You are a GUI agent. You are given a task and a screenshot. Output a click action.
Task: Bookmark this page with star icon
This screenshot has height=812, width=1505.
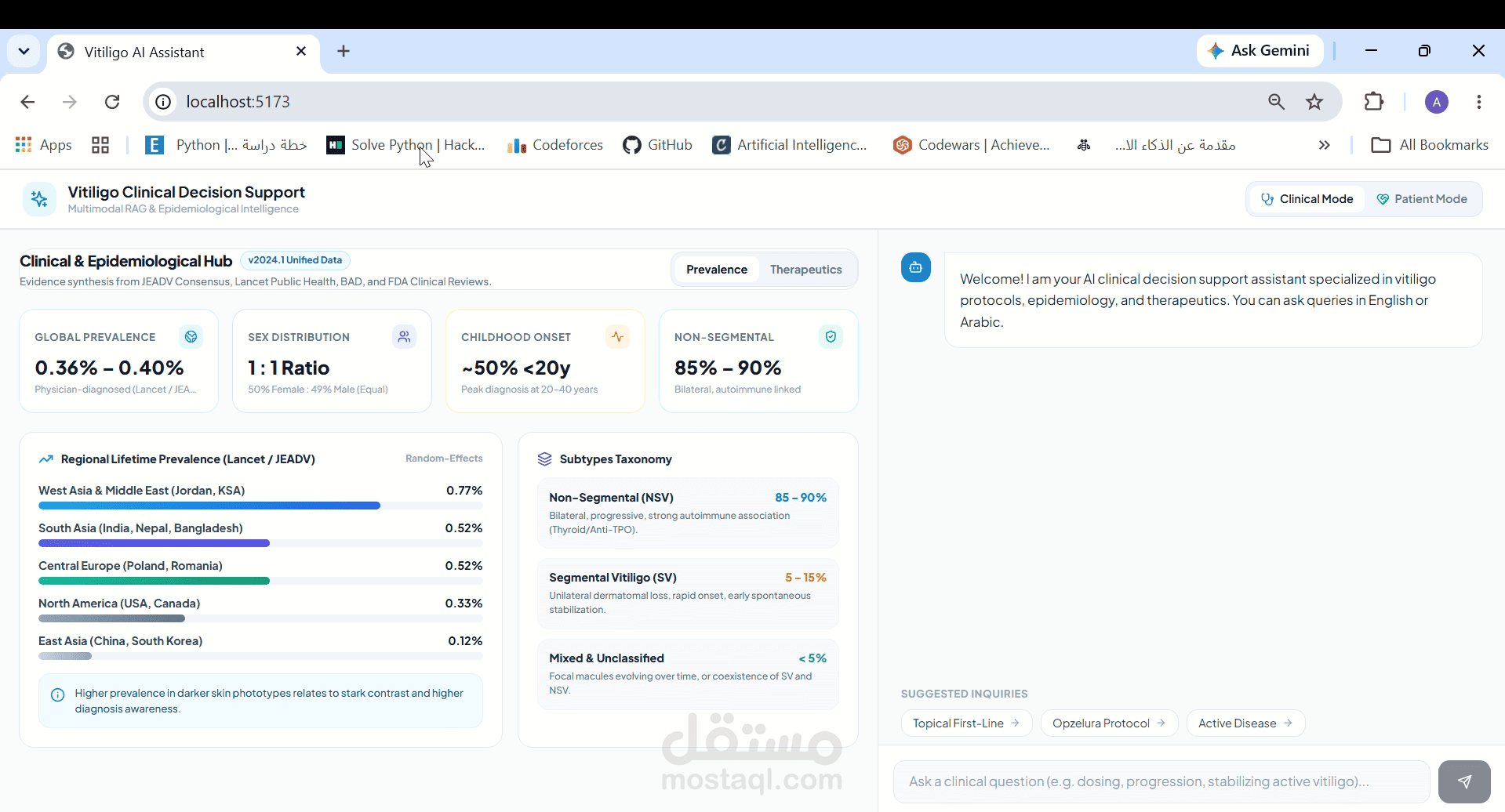(1314, 102)
